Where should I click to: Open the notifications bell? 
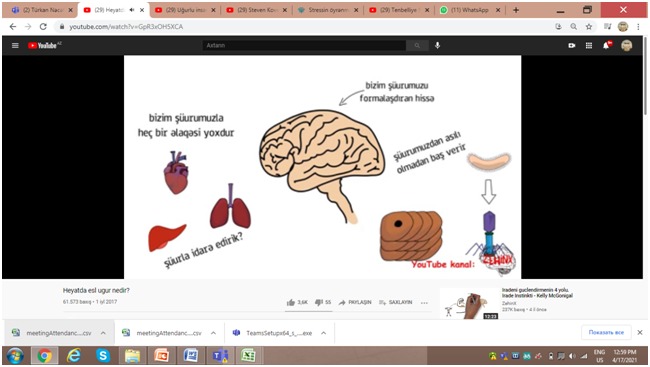606,45
